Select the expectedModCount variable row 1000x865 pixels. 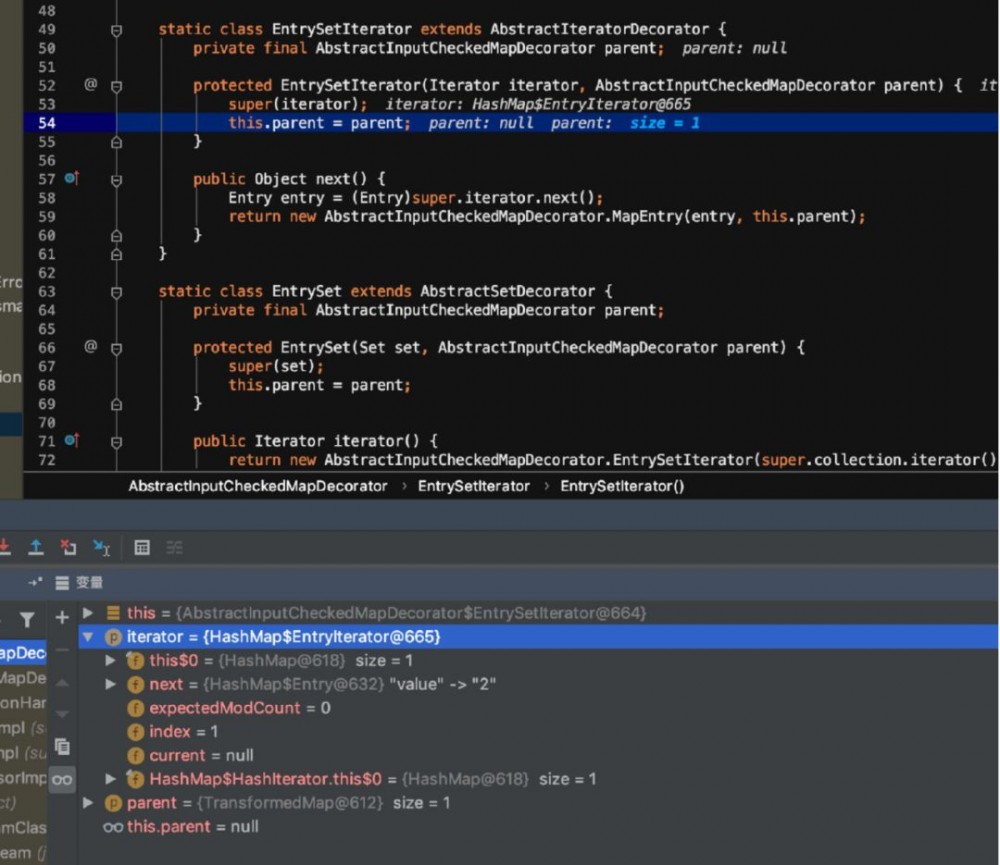pos(239,708)
